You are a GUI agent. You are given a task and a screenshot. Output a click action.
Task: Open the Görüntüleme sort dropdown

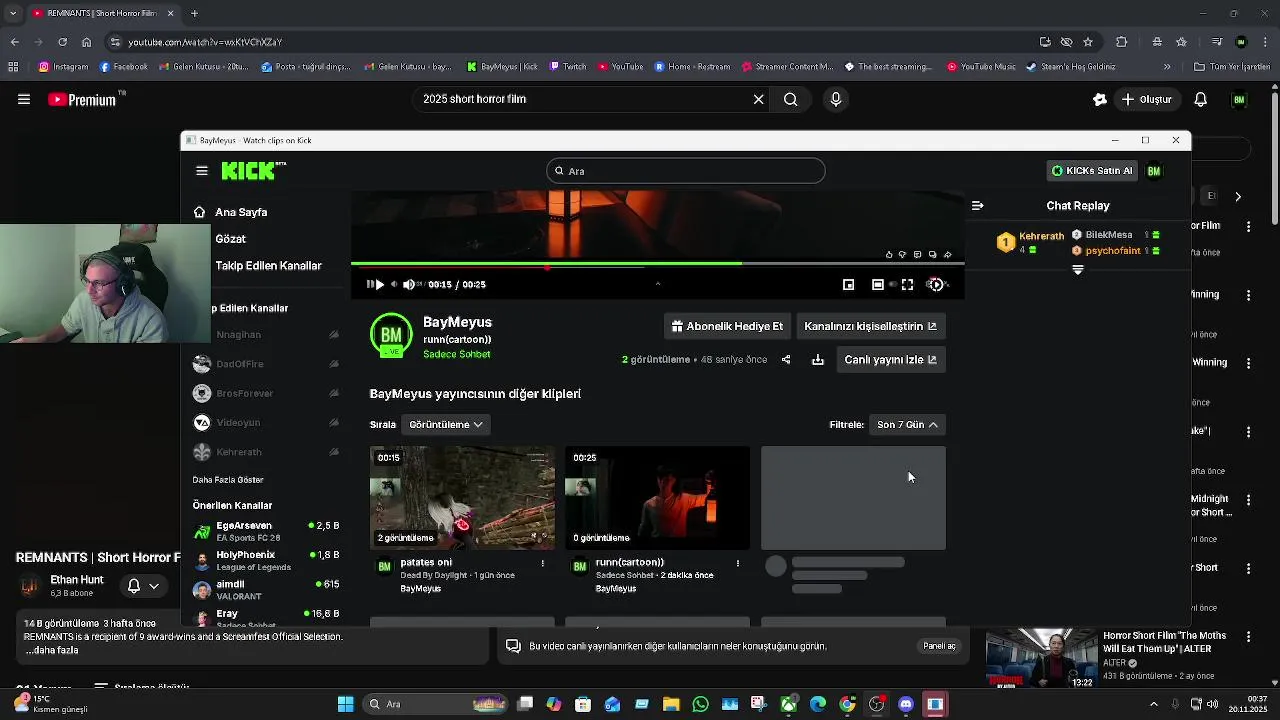pos(445,425)
